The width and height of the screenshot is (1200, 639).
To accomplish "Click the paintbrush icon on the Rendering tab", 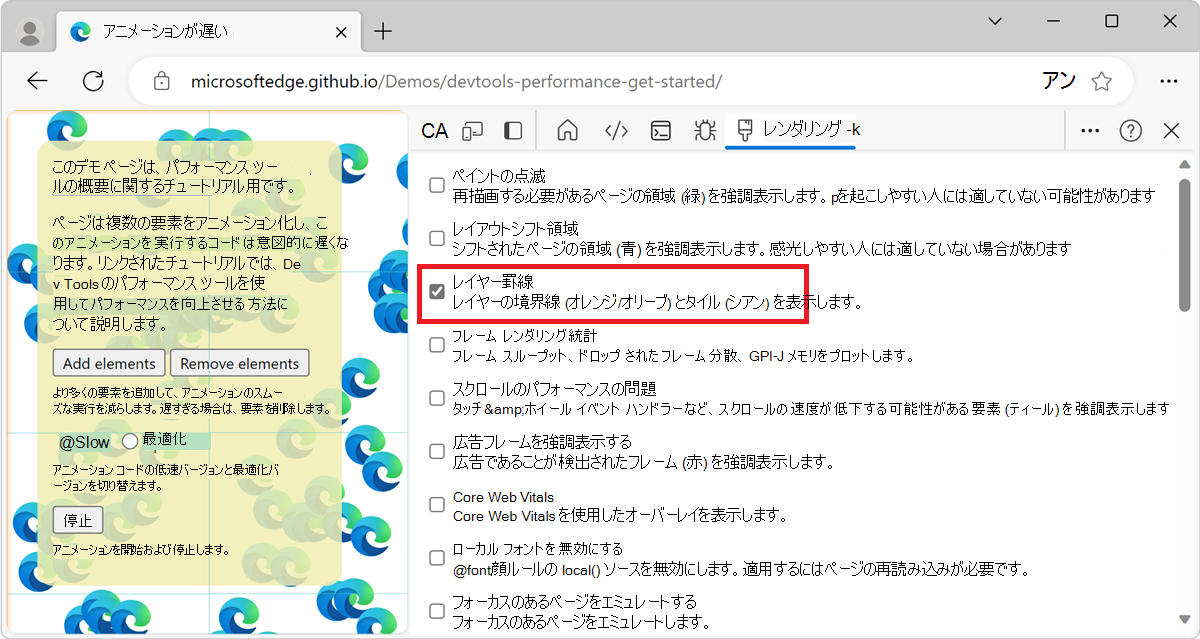I will (x=745, y=130).
